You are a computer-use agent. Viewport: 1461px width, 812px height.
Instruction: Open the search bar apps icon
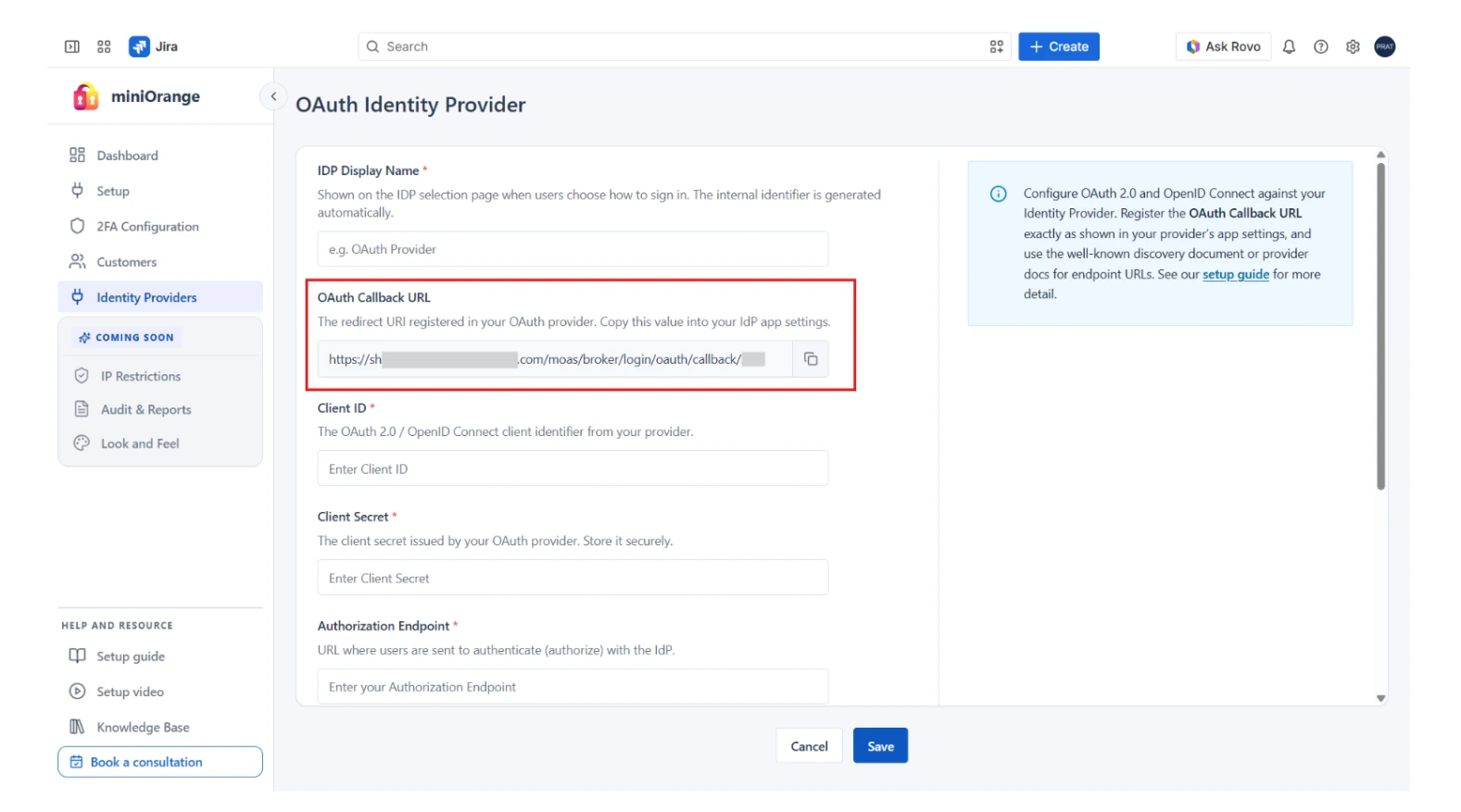point(996,46)
